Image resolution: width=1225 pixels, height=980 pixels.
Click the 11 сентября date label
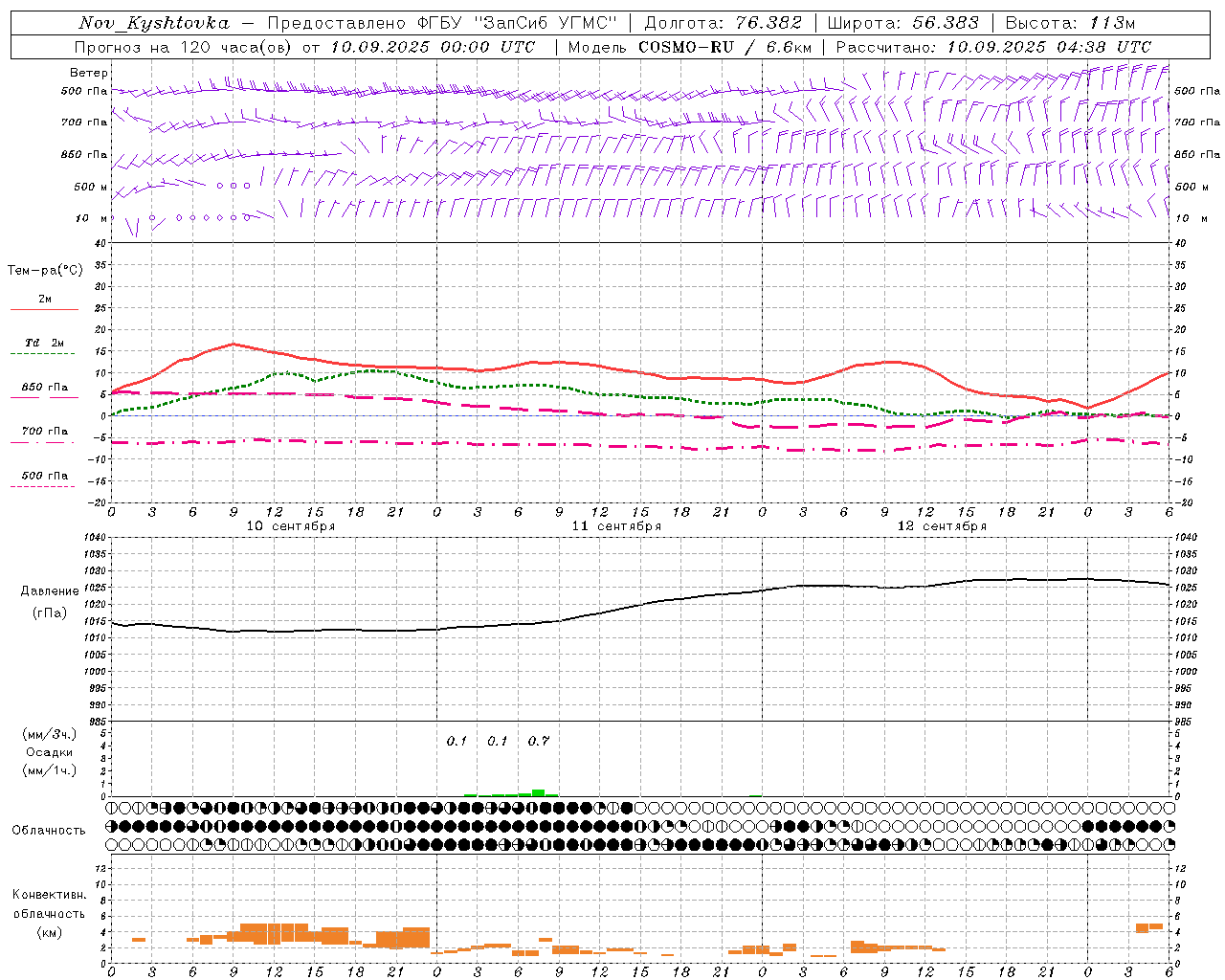pyautogui.click(x=616, y=526)
